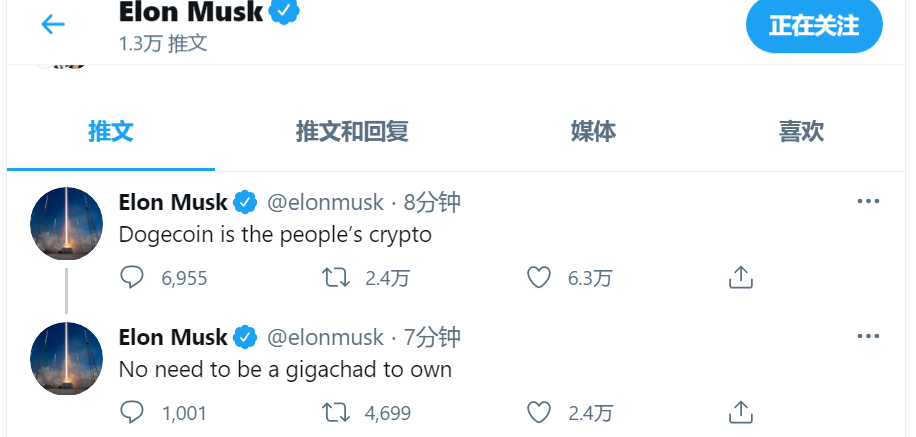This screenshot has width=916, height=437.
Task: Click the avatar on the gigachad tweet
Action: 67,358
